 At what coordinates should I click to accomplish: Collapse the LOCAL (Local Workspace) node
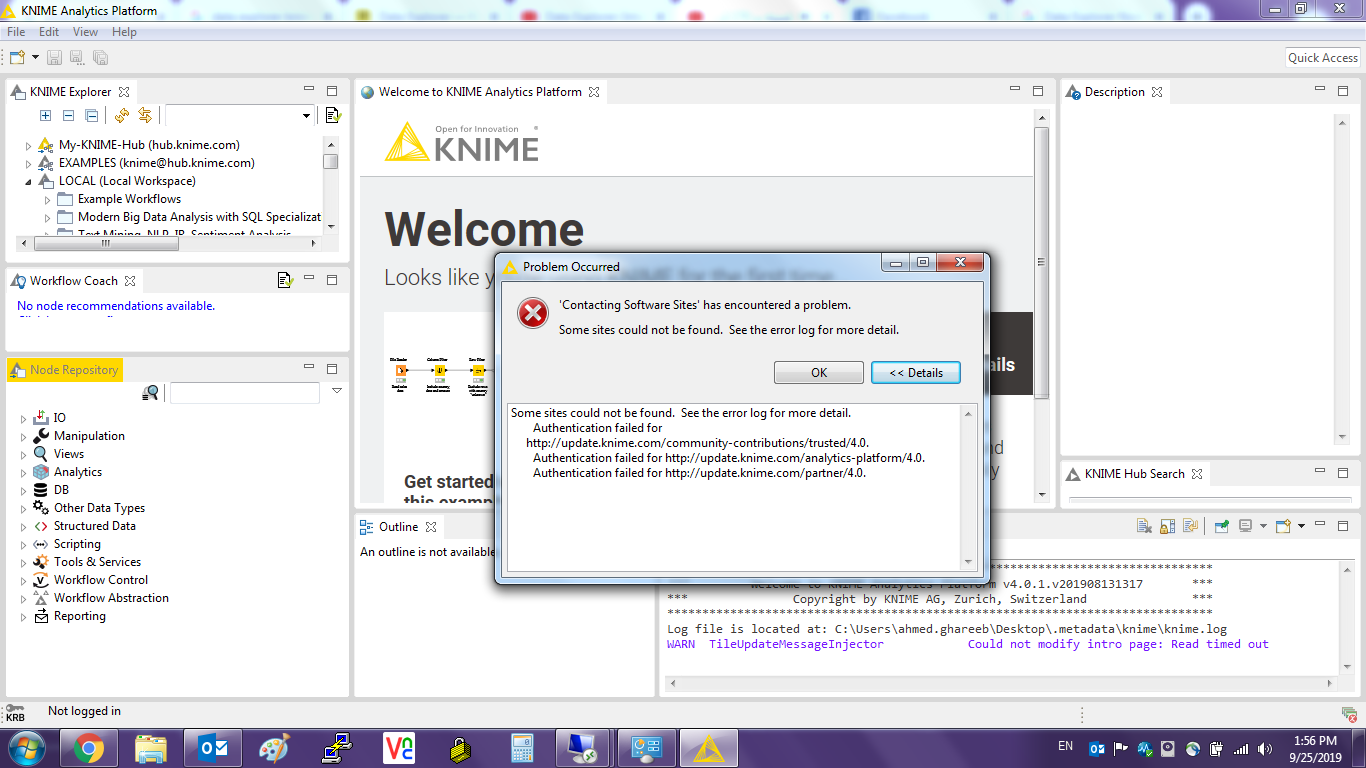(28, 181)
